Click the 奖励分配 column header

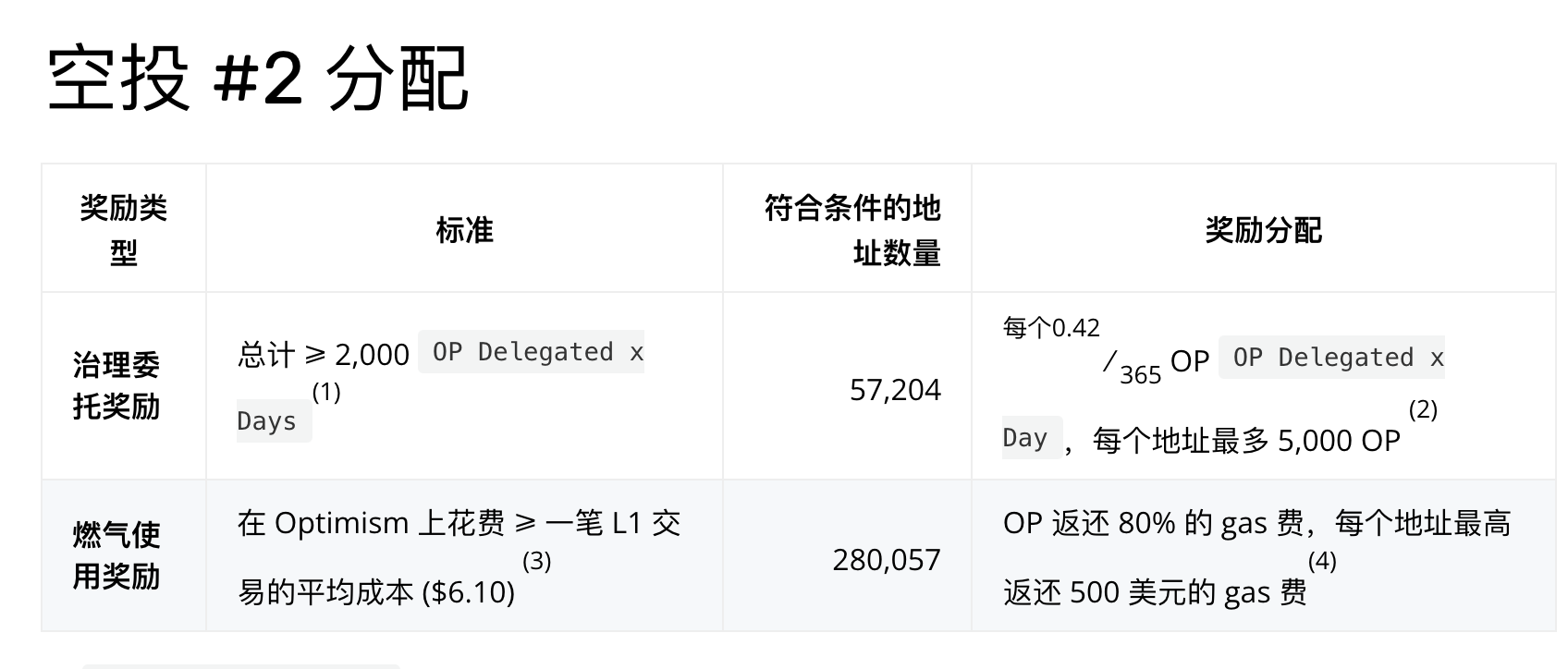[x=1264, y=230]
